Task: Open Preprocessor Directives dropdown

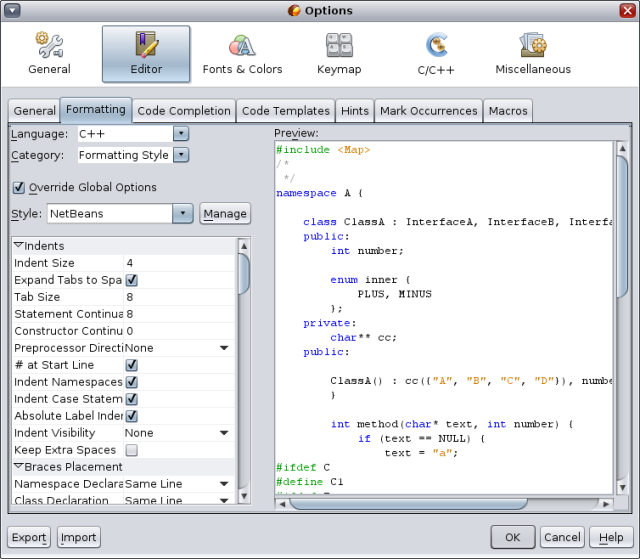Action: click(224, 348)
